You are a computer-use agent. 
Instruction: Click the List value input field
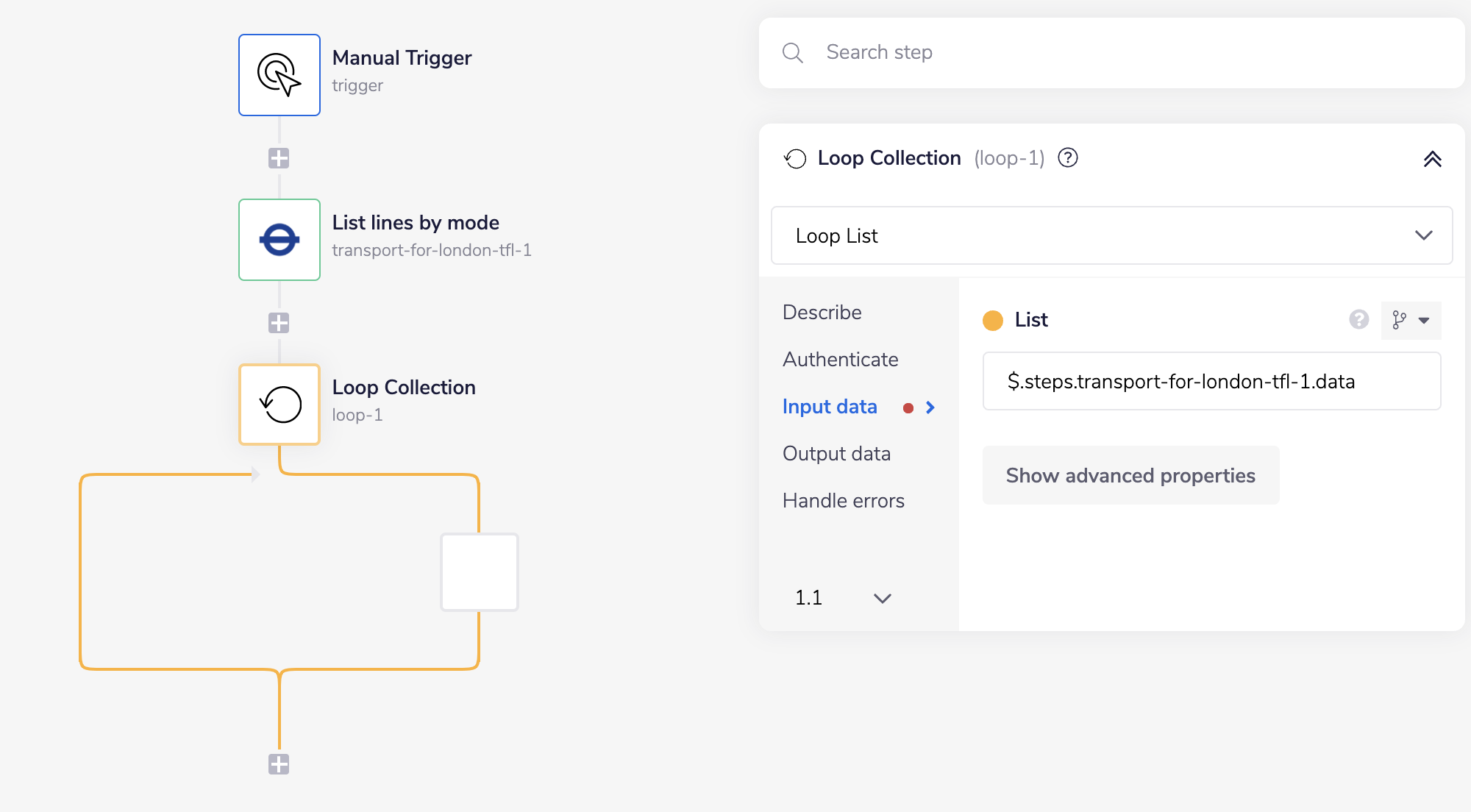(x=1211, y=382)
